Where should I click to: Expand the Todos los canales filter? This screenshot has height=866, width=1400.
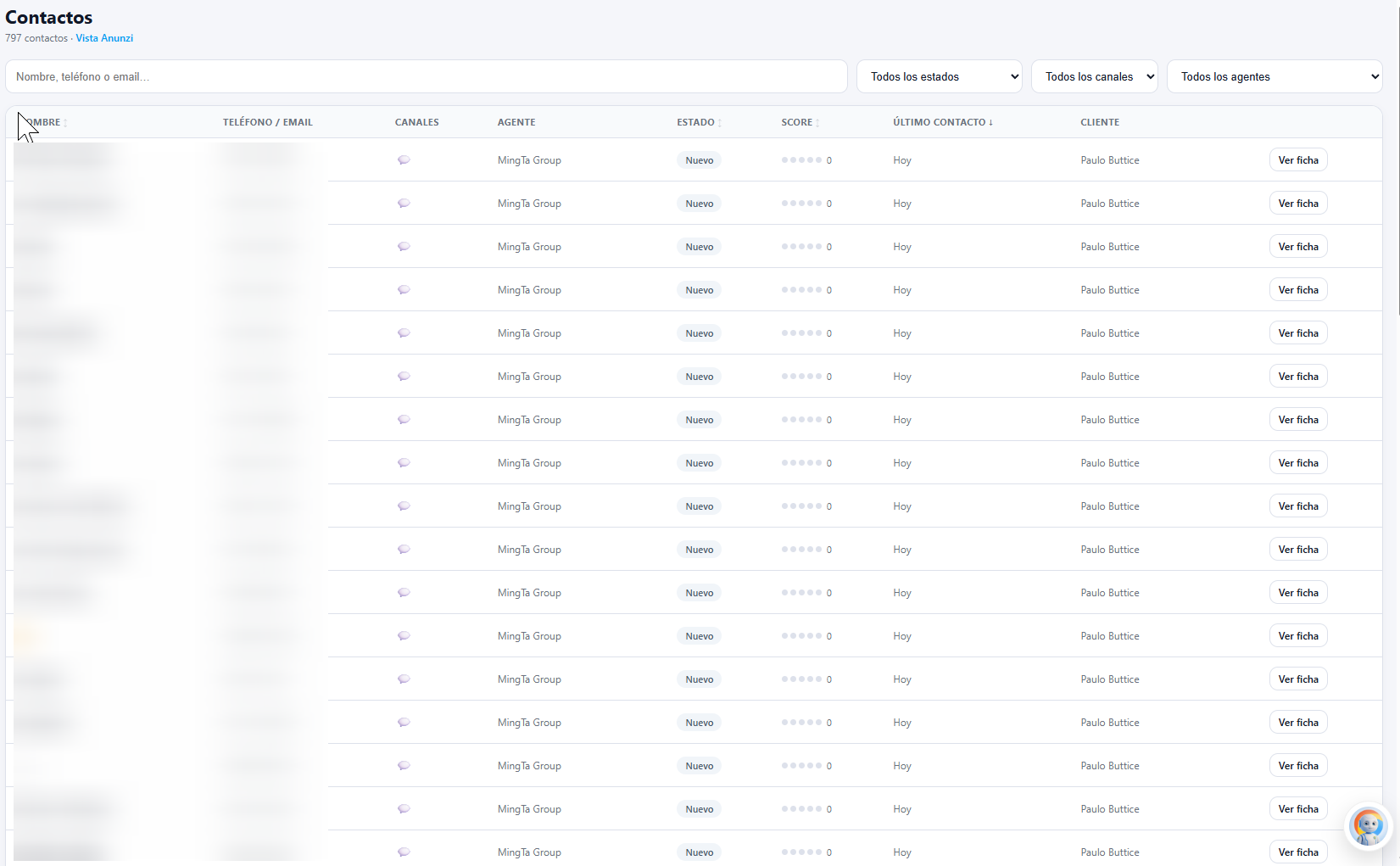click(x=1094, y=76)
